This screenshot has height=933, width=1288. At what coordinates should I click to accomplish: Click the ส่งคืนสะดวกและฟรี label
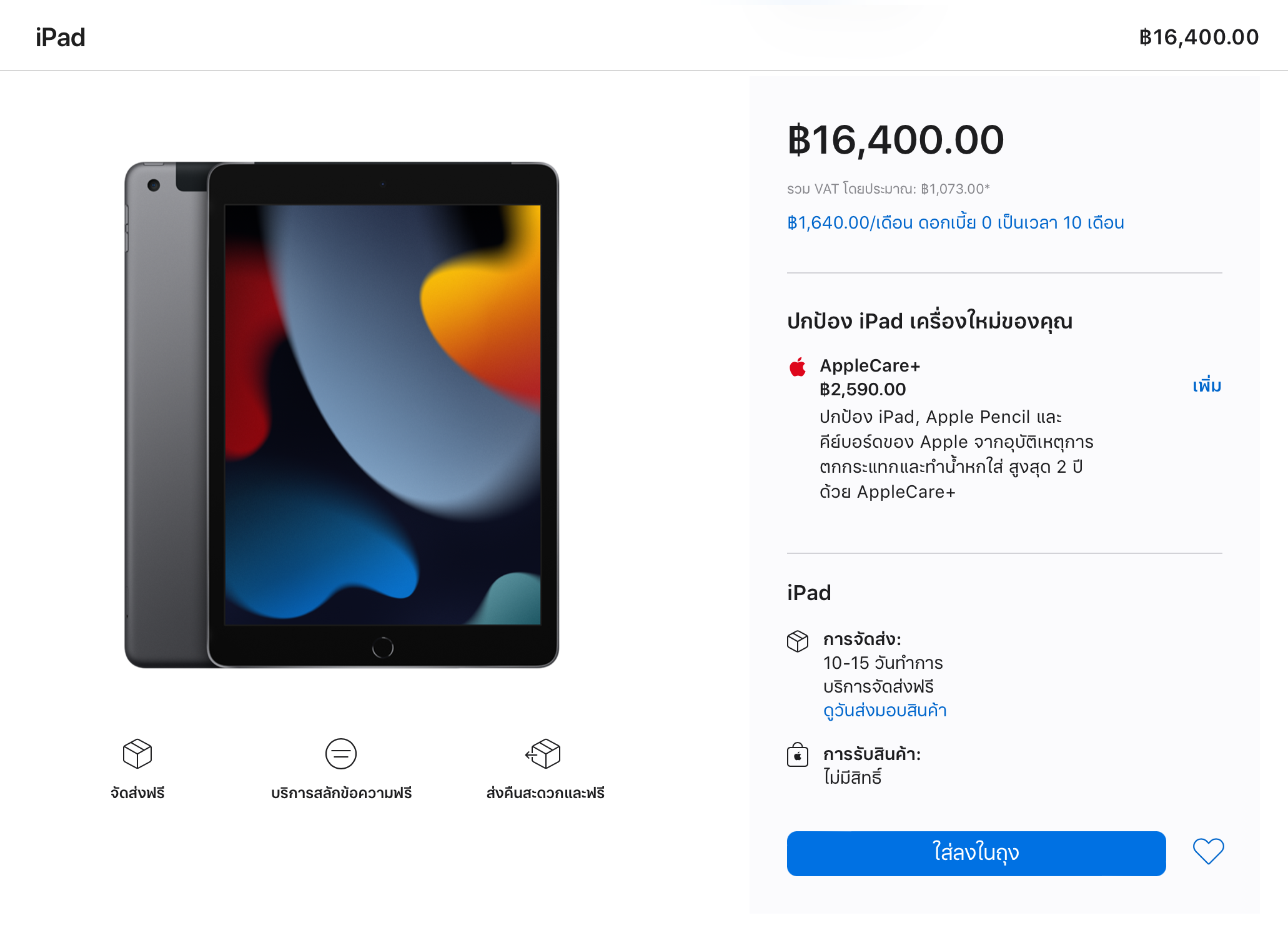pos(545,793)
